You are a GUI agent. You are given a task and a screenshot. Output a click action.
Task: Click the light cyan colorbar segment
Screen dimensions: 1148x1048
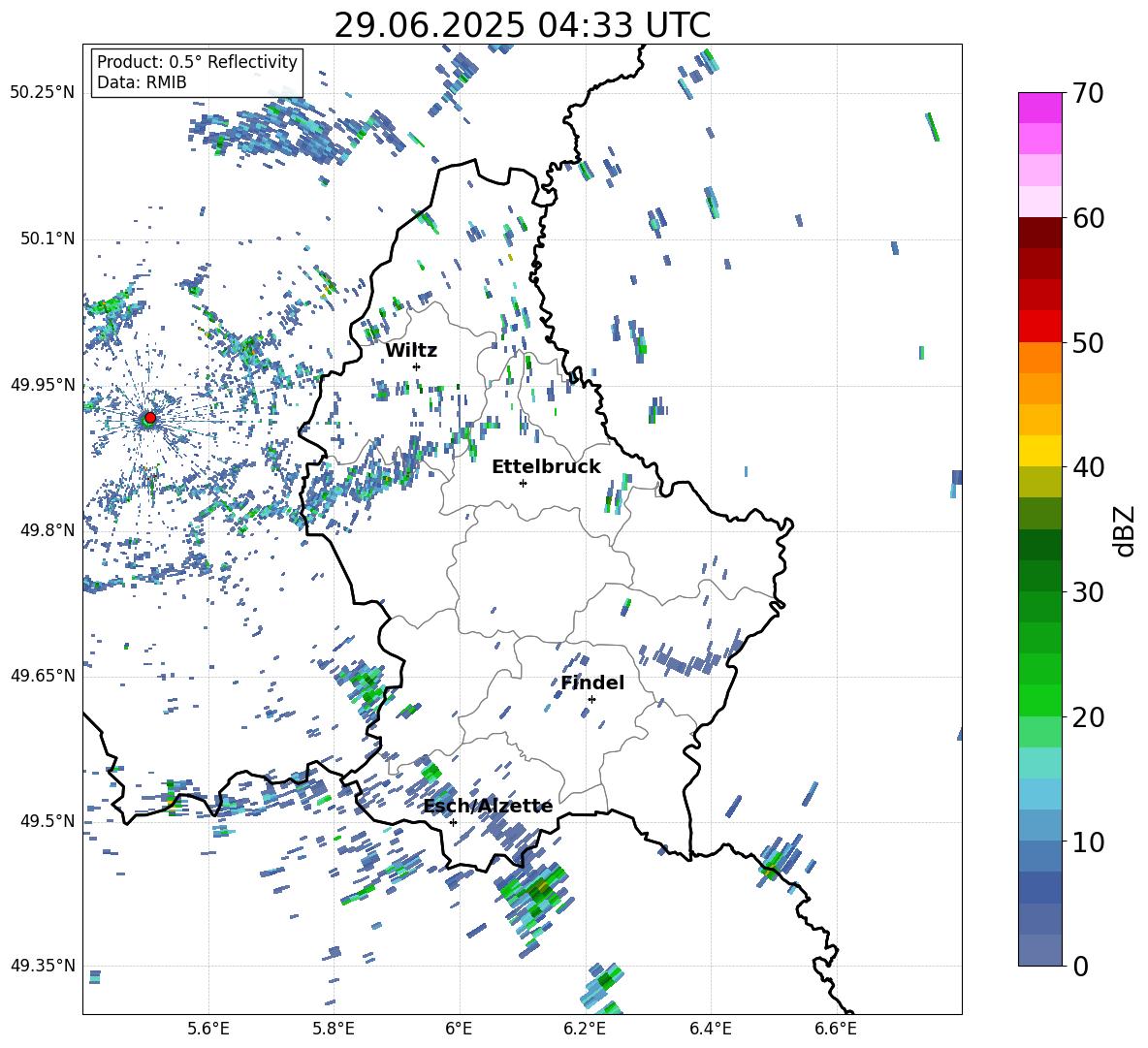coord(1039,763)
